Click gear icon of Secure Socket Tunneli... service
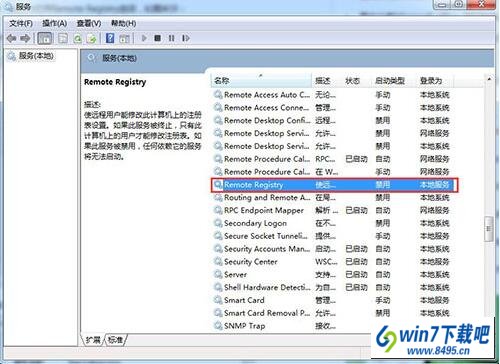Viewport: 500px width, 364px height. [x=218, y=236]
